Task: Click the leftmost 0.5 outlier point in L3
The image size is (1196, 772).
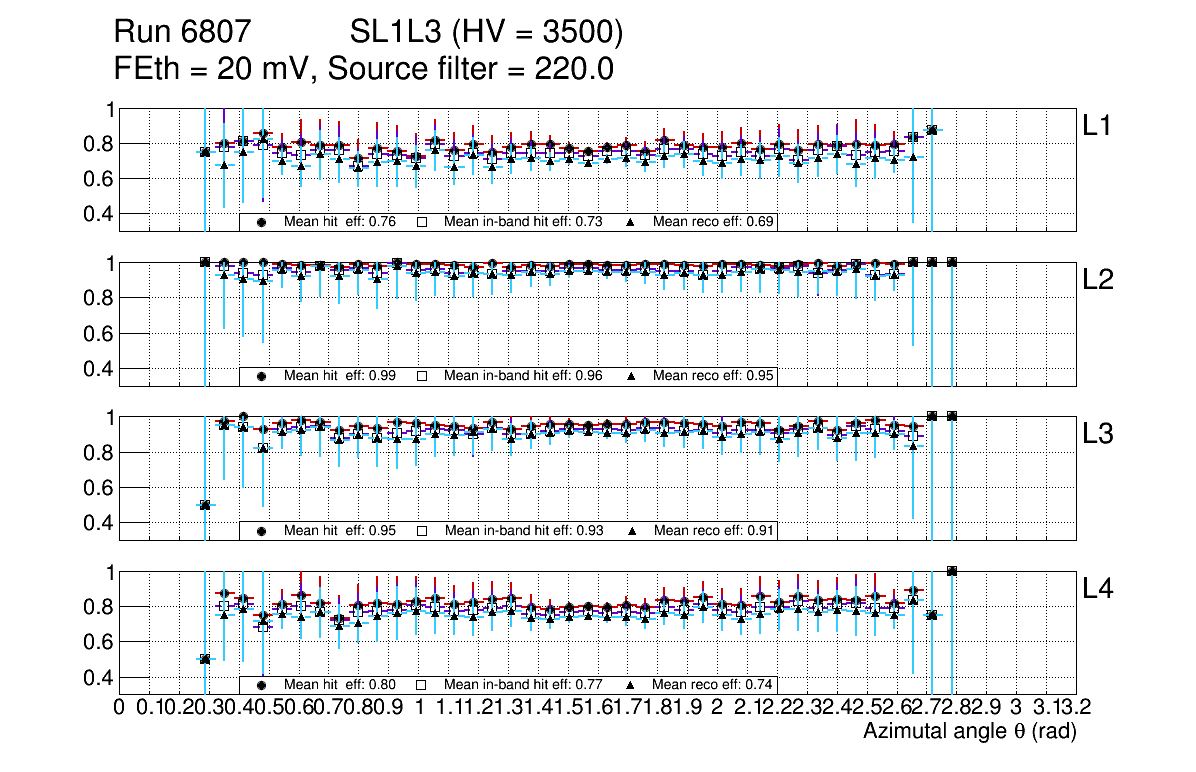Action: (205, 505)
